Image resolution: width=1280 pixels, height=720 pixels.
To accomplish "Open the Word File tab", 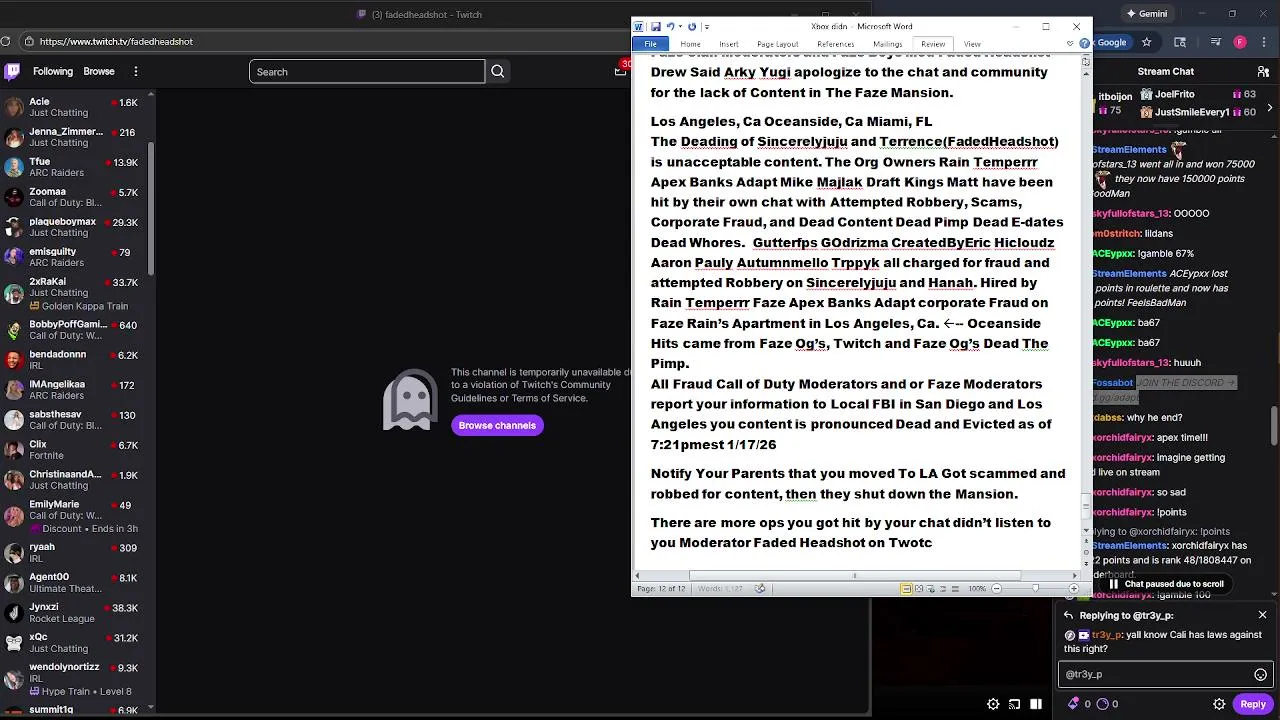I will (650, 44).
